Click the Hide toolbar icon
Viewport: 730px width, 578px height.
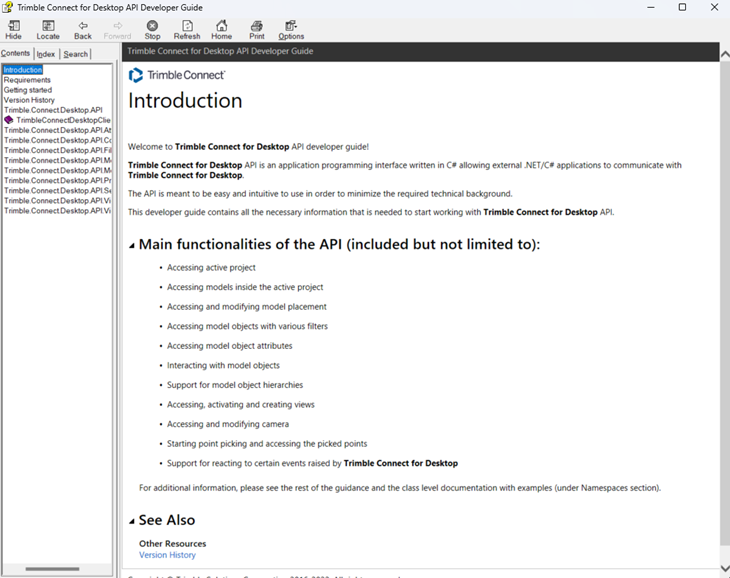(x=13, y=29)
